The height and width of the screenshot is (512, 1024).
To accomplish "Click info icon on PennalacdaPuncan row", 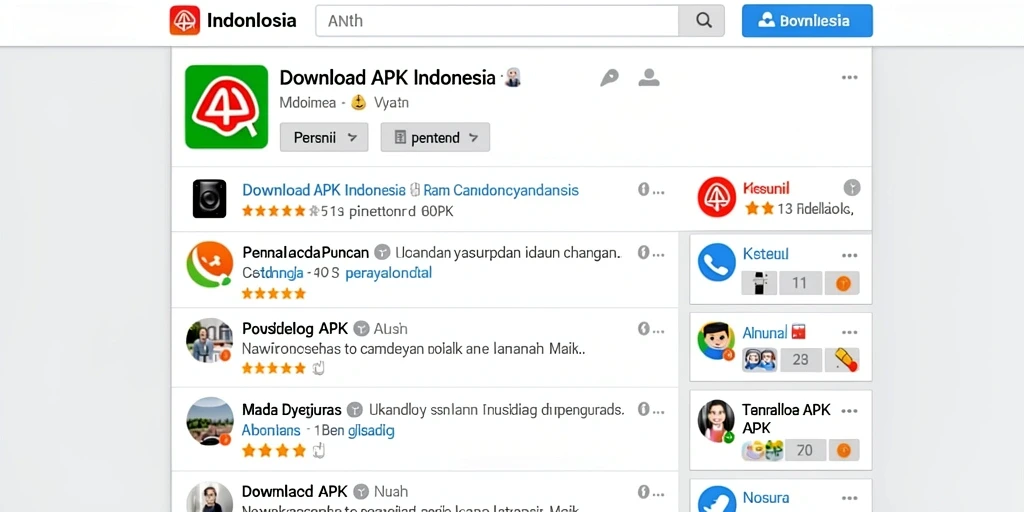I will pyautogui.click(x=643, y=252).
